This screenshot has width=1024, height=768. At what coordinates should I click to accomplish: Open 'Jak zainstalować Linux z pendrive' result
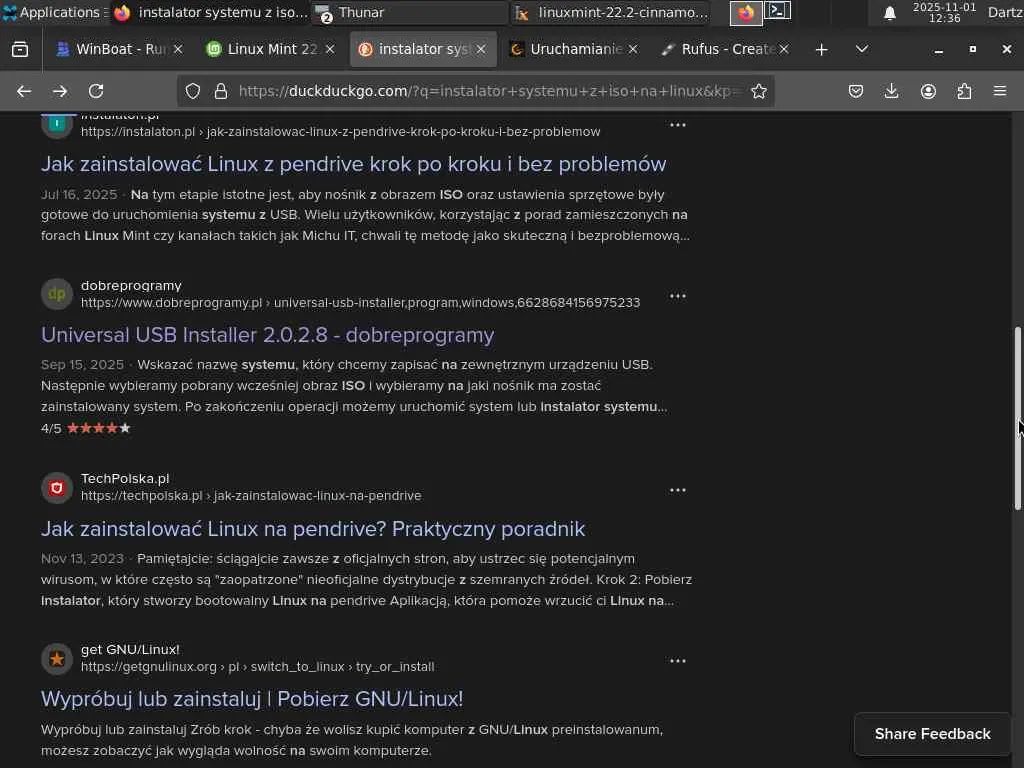pos(353,164)
